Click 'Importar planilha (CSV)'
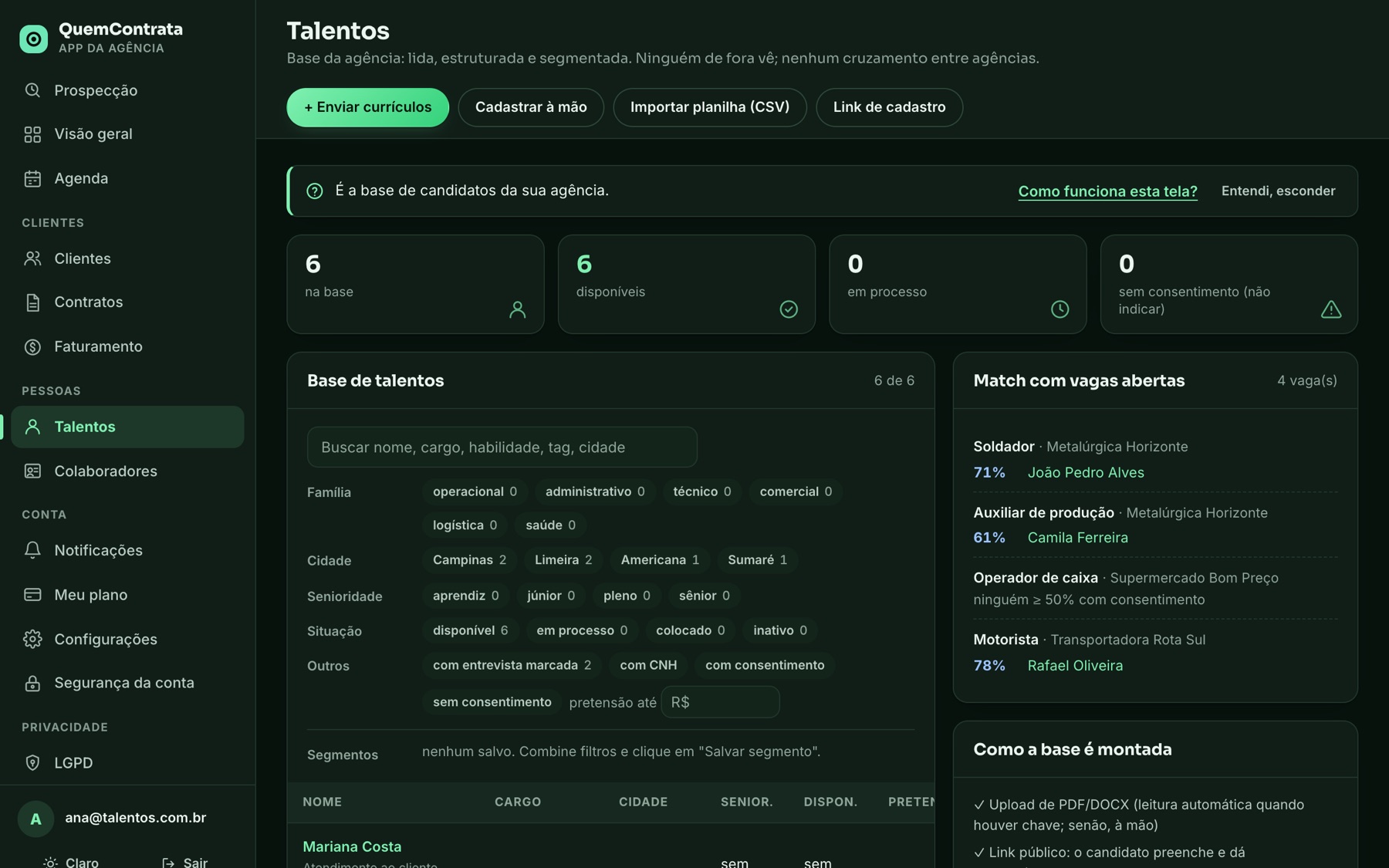Screen dimensions: 1389x868 [710, 107]
